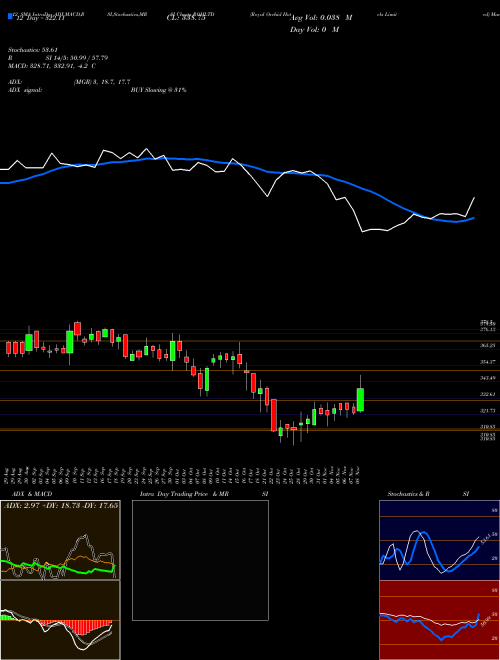Click the thick blue SMA line at its right end
This screenshot has width=500, height=660.
click(x=473, y=218)
